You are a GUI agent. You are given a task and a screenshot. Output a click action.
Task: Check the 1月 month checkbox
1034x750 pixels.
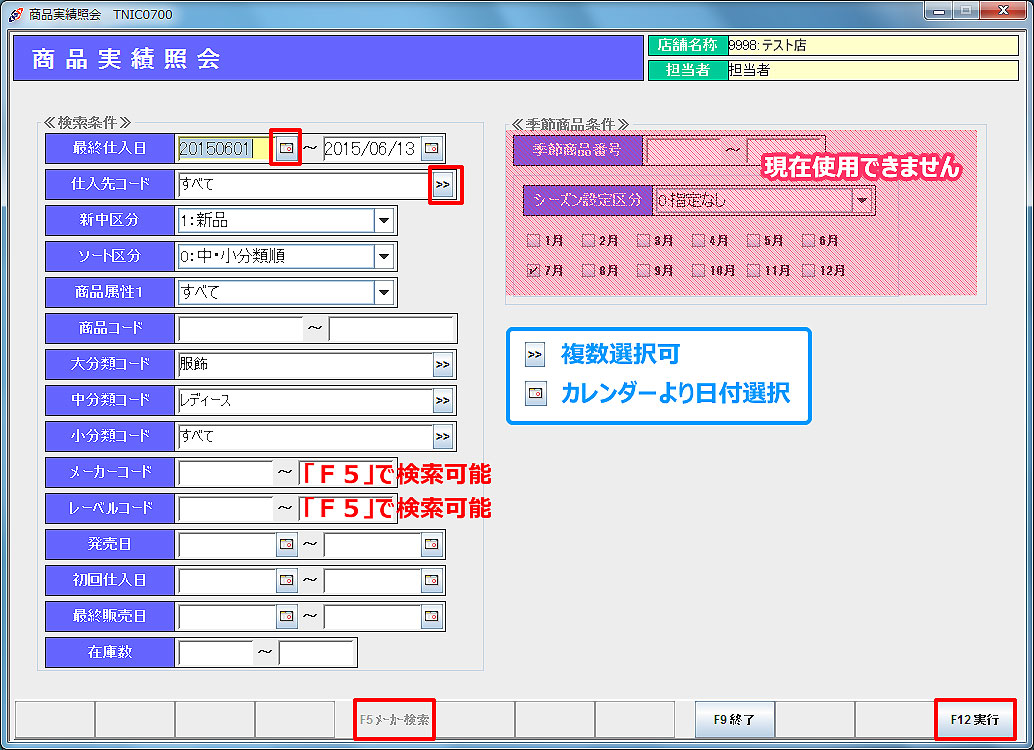pos(533,241)
